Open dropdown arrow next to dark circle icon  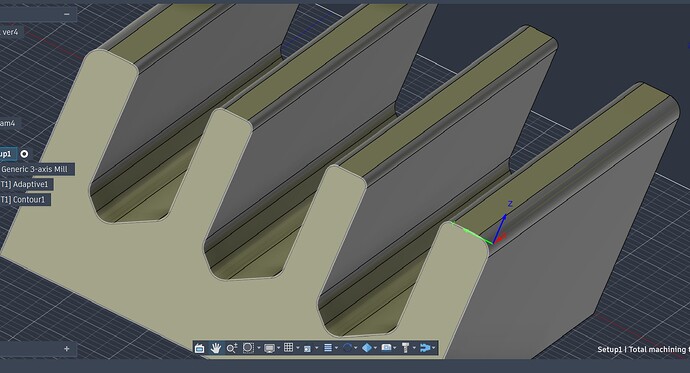tap(356, 348)
